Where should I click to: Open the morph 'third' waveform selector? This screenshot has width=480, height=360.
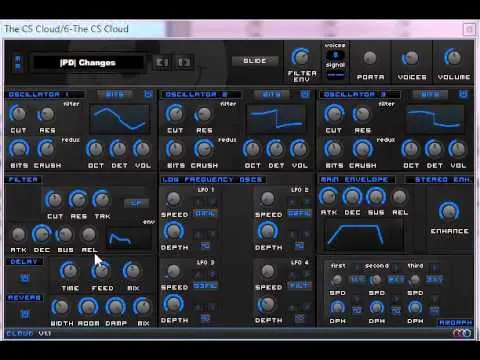pos(435,279)
